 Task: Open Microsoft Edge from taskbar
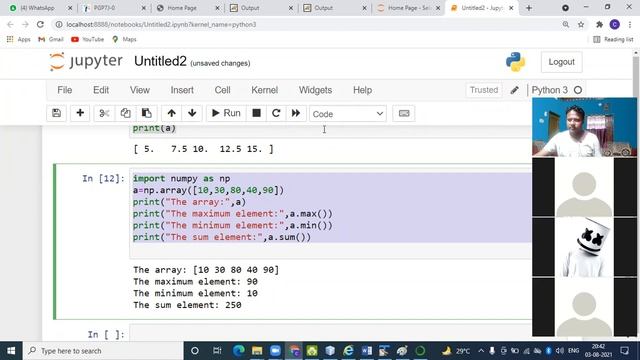[239, 351]
